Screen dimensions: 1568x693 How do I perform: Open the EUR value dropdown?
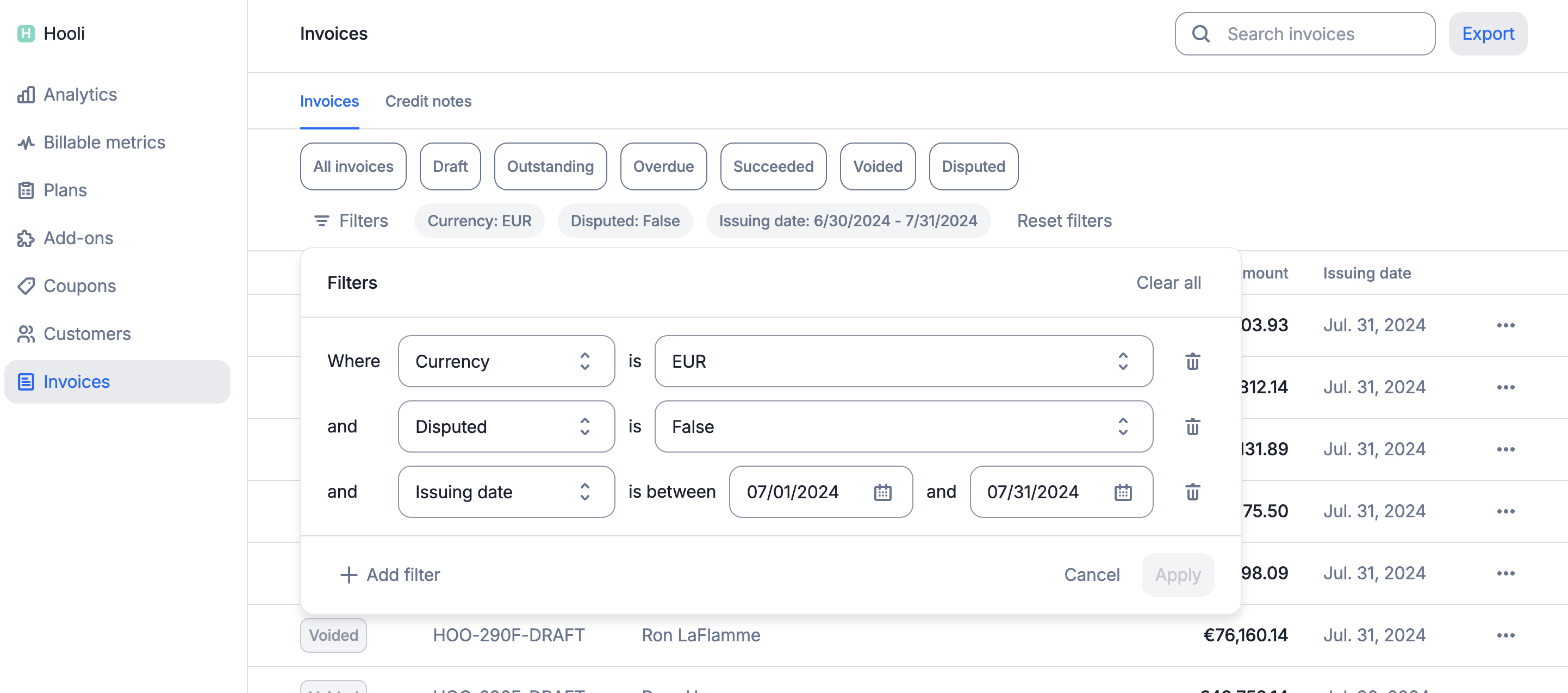click(x=903, y=361)
